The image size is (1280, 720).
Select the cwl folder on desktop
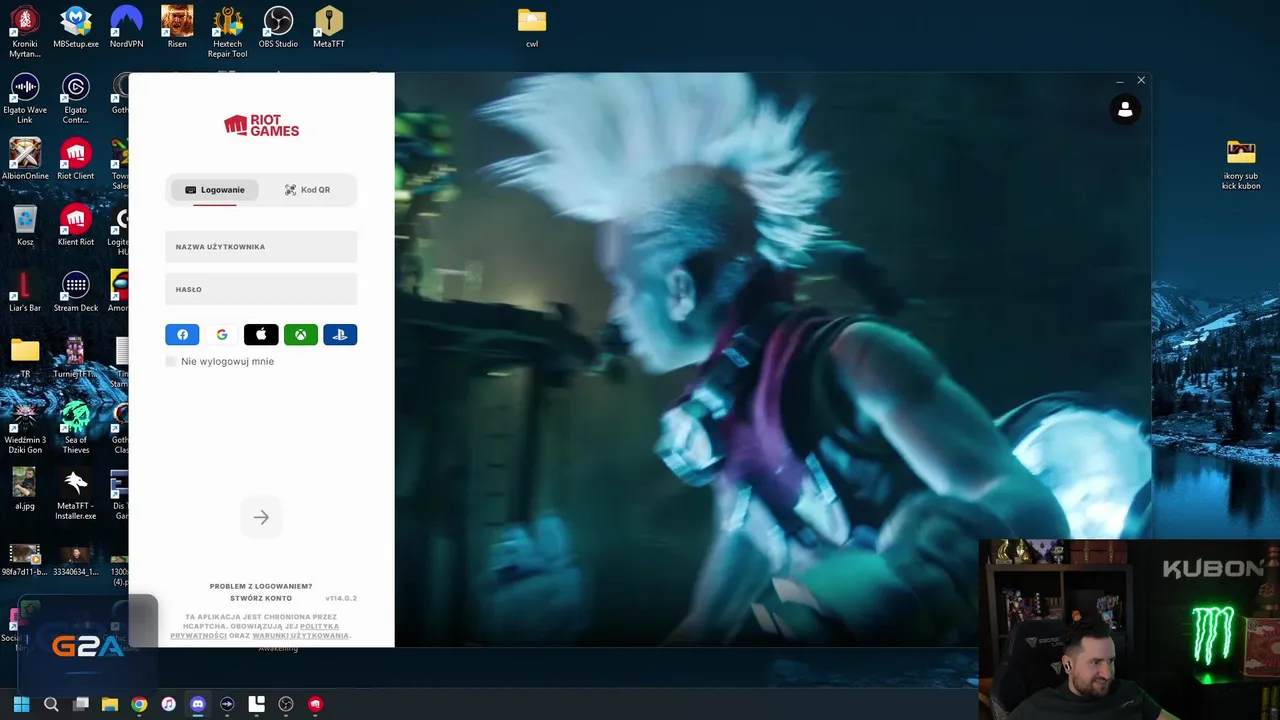[x=532, y=27]
